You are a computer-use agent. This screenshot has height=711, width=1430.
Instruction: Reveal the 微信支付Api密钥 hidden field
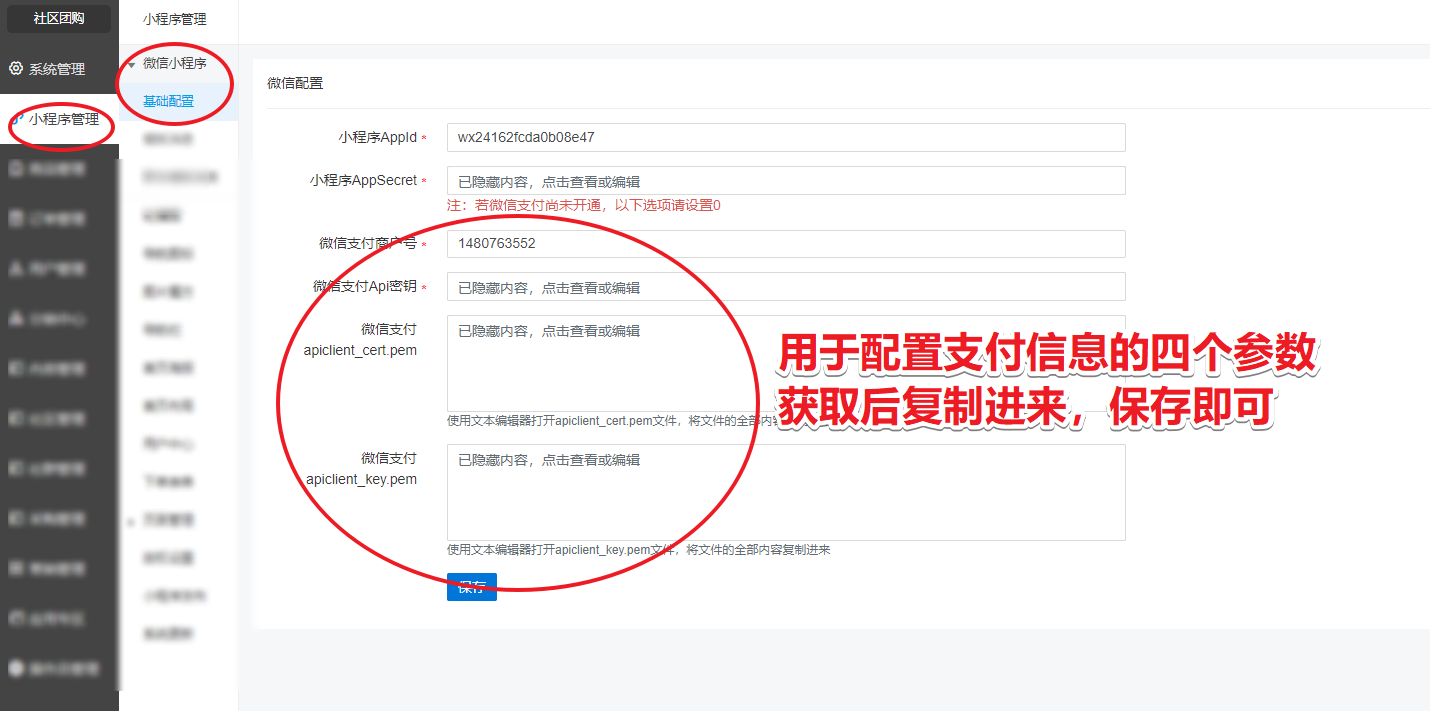pos(786,287)
